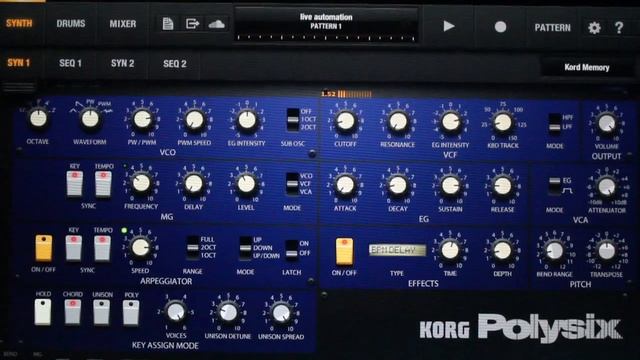Select the SEQ 1 tab
The width and height of the screenshot is (640, 360).
click(x=70, y=63)
